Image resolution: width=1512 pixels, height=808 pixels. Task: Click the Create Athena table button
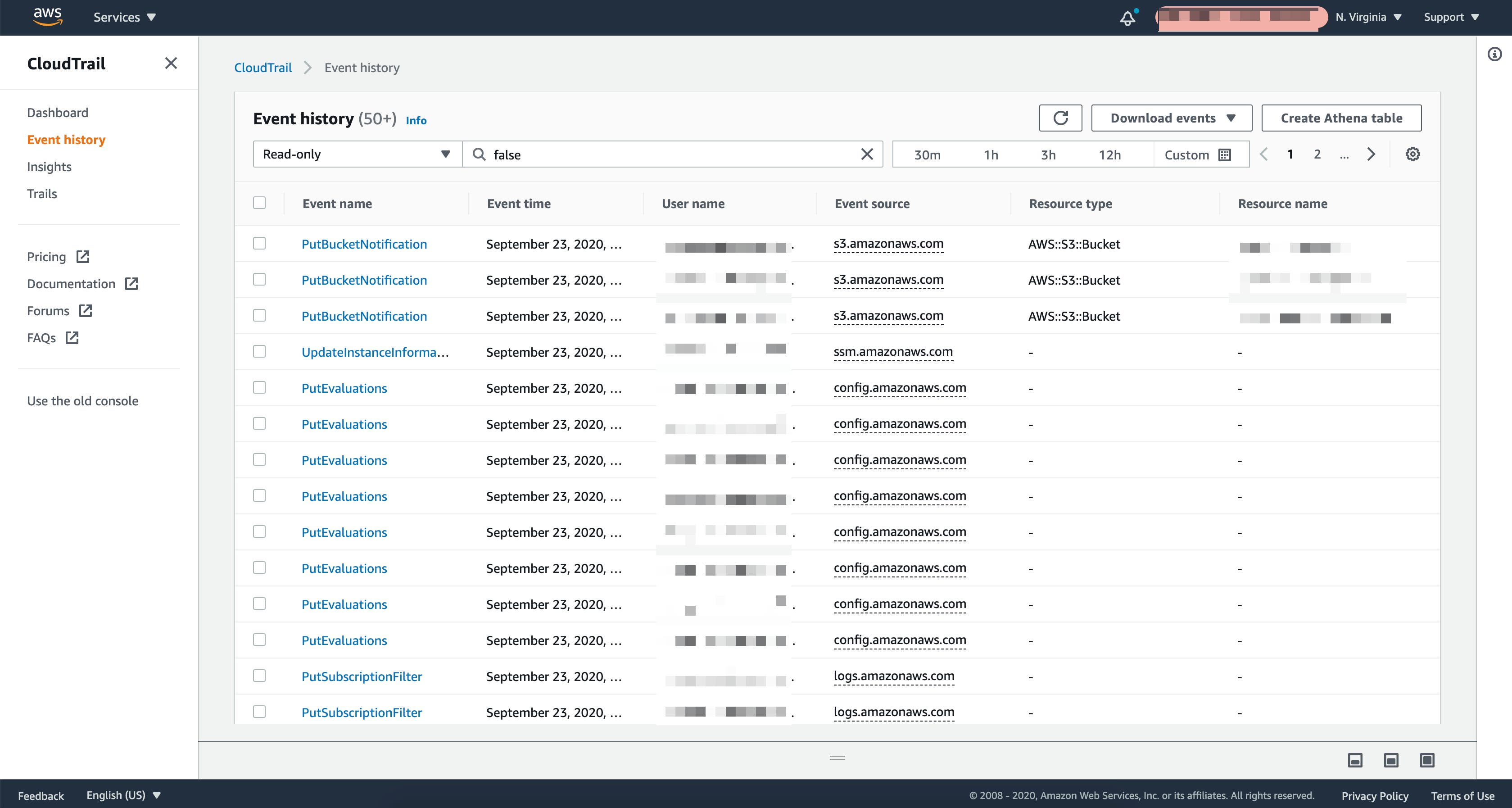(x=1341, y=118)
